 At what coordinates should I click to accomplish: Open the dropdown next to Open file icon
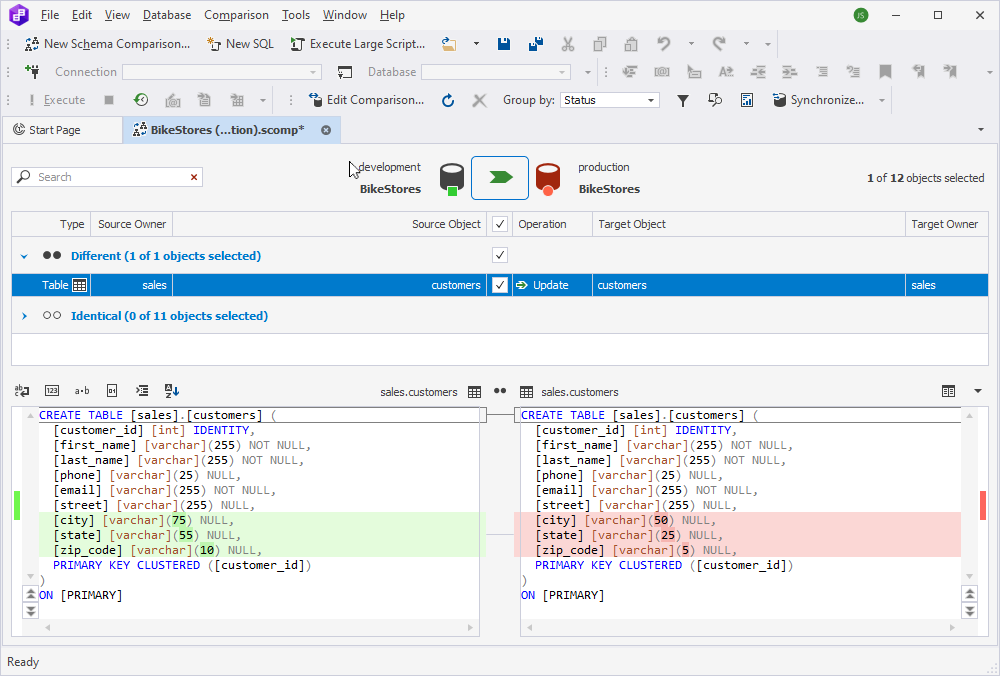[476, 44]
